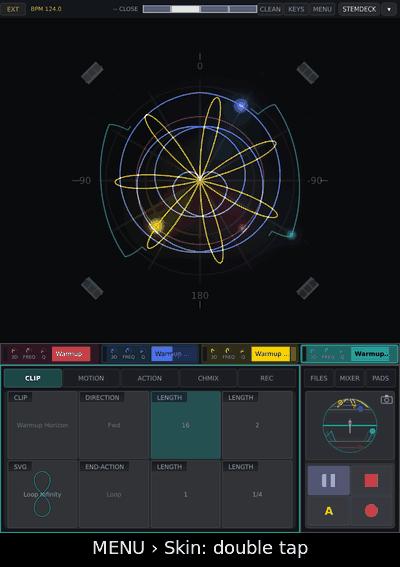Open the DIRECTION Fwd selector
400x567 pixels.
114,425
